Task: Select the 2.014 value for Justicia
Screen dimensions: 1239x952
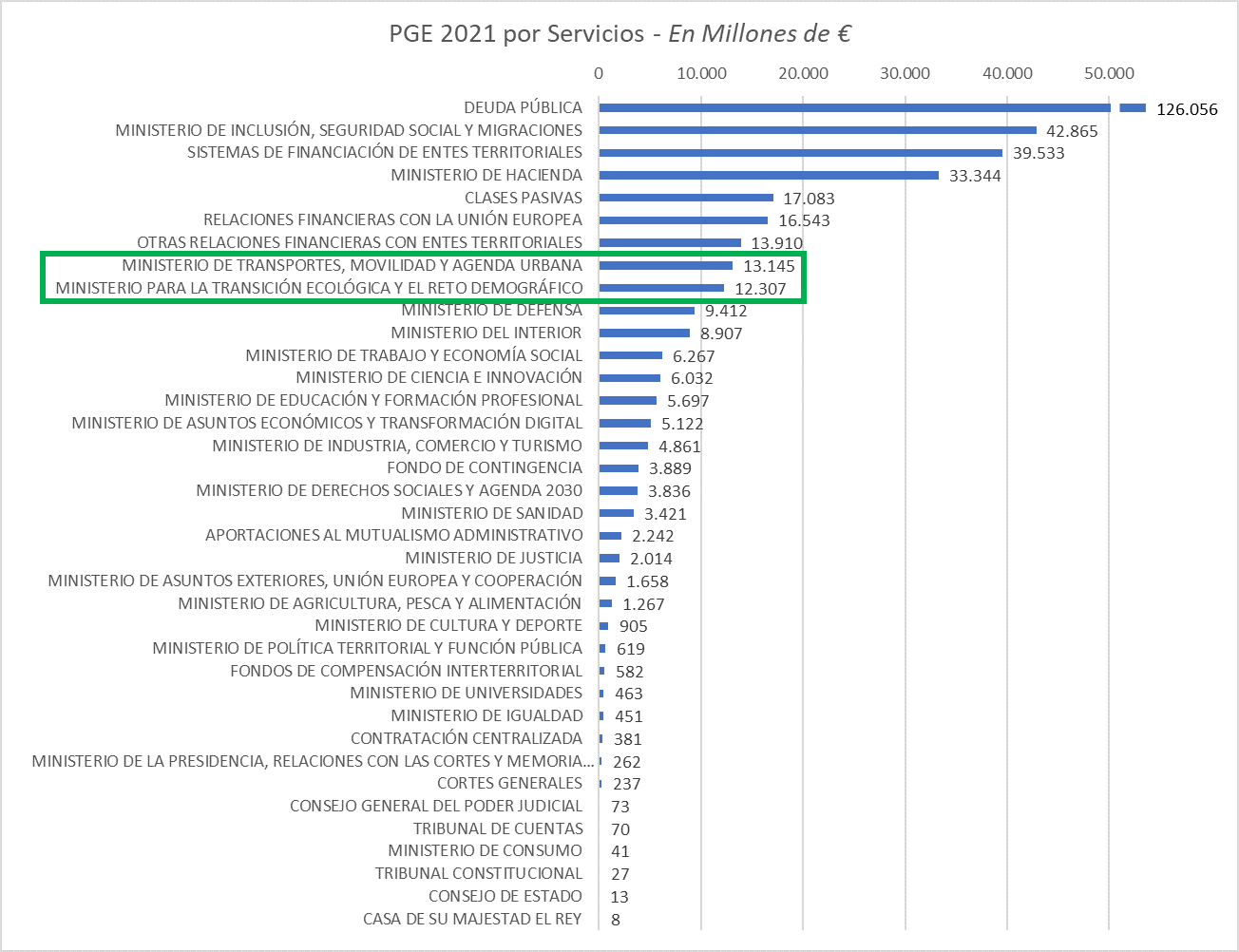Action: pyautogui.click(x=651, y=559)
